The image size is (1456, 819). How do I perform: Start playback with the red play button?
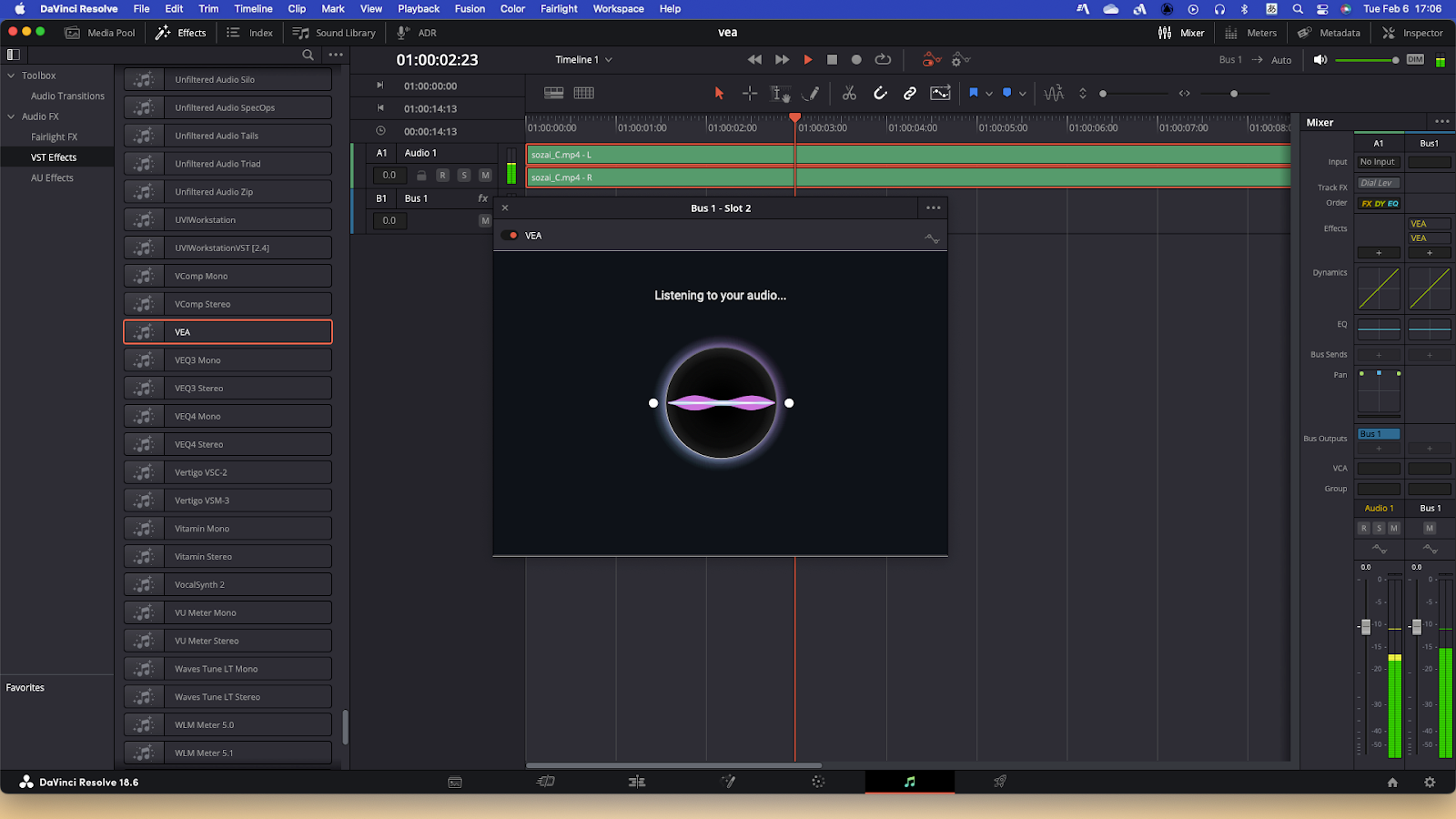[807, 59]
